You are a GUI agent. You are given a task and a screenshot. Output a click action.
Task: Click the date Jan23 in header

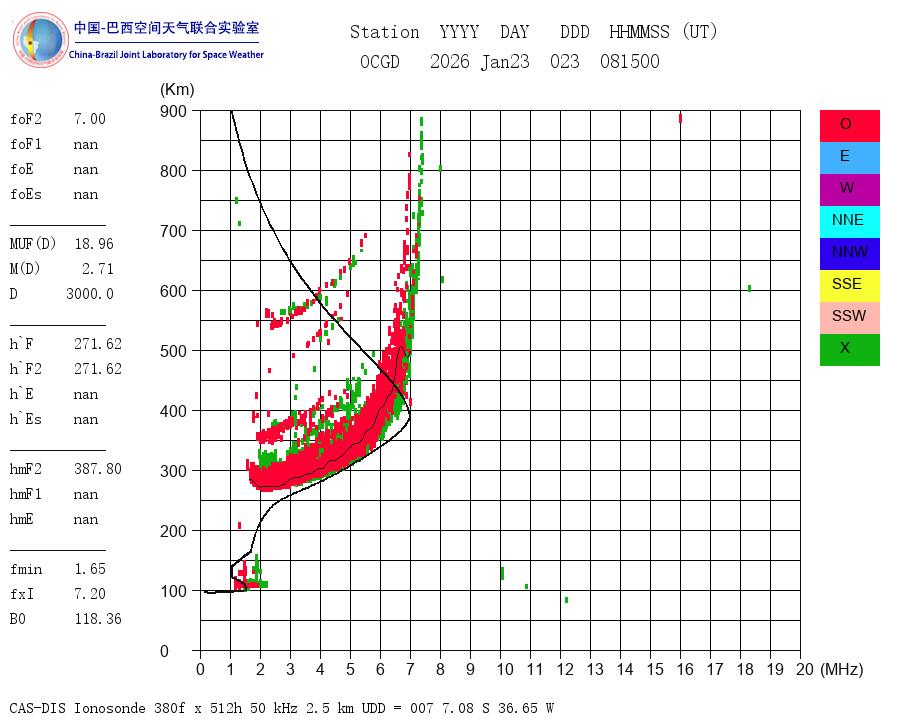505,61
